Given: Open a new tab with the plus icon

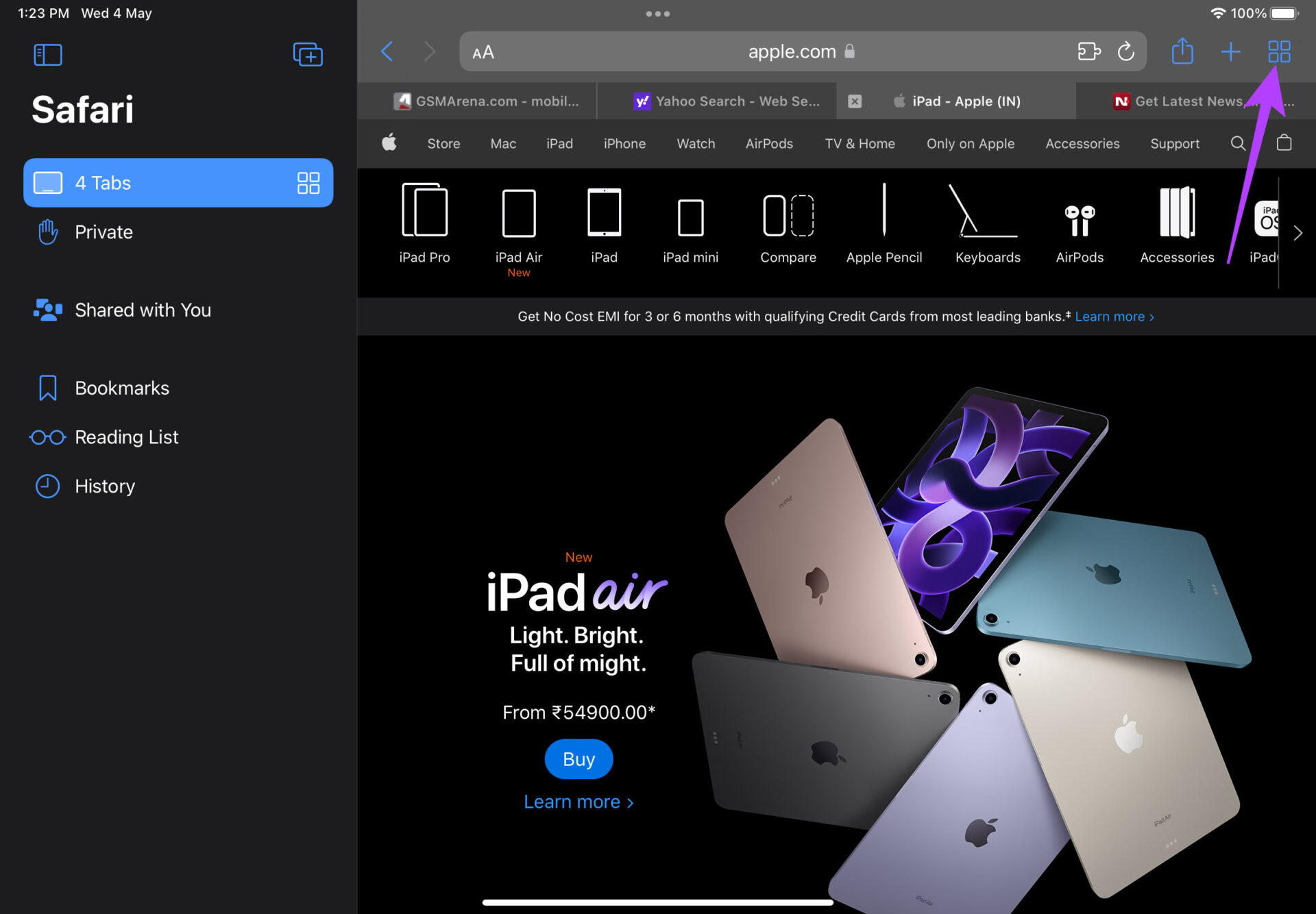Looking at the screenshot, I should (x=1232, y=51).
